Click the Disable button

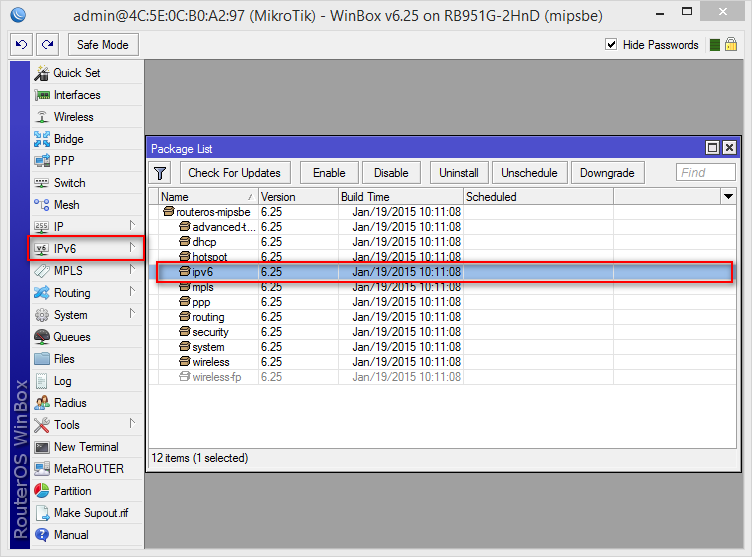[391, 173]
